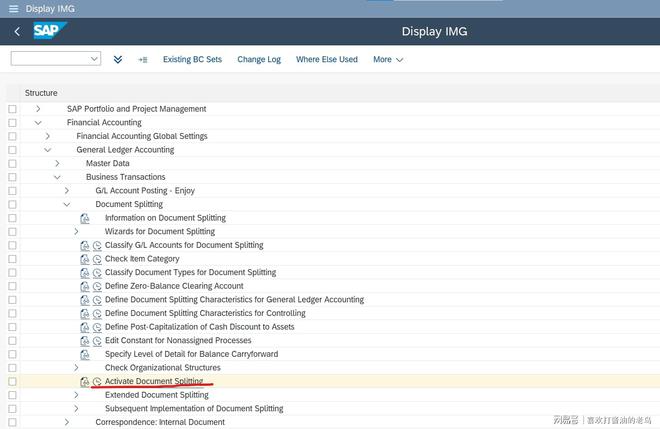Open documentation icon for Classify G/L Accounts
The height and width of the screenshot is (429, 660).
click(x=85, y=245)
